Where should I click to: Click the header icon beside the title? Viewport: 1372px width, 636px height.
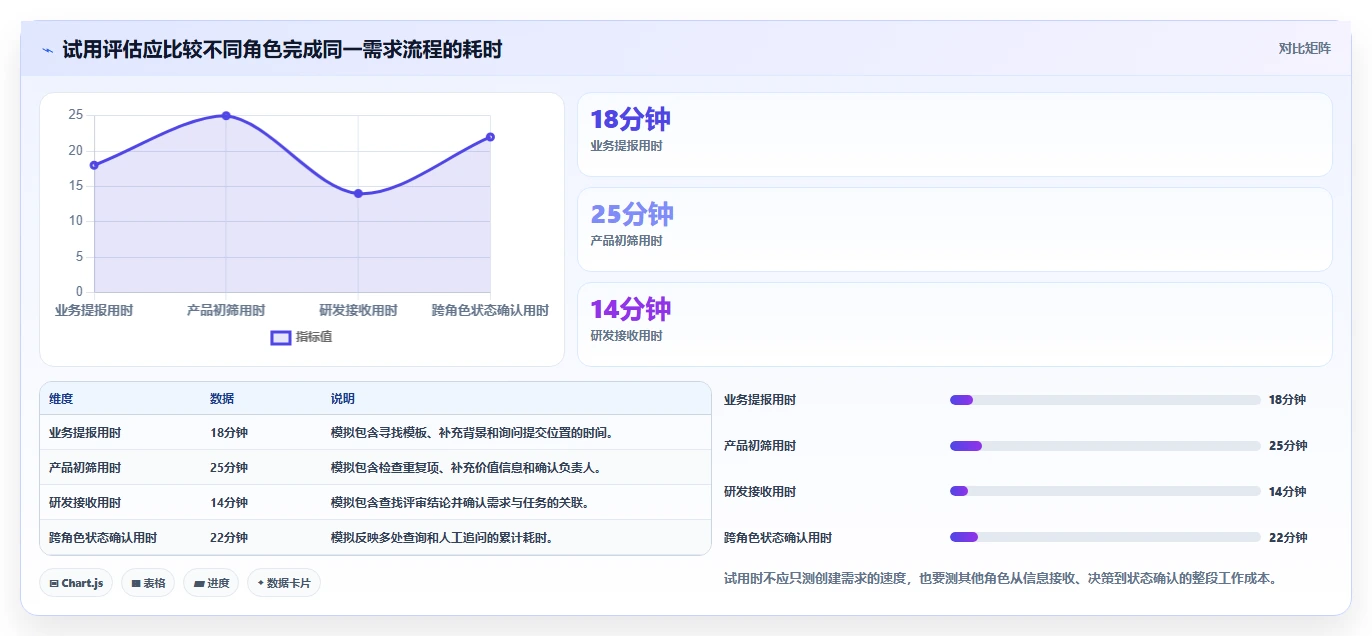[47, 50]
